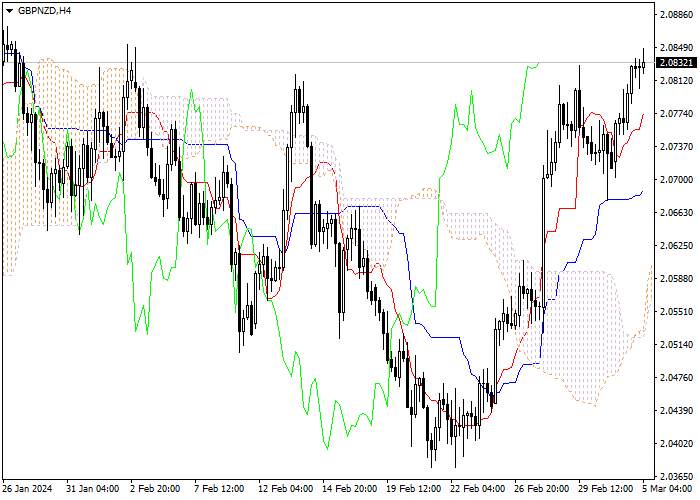Select the 2.08120 price axis label
700x500 pixels.
click(677, 81)
